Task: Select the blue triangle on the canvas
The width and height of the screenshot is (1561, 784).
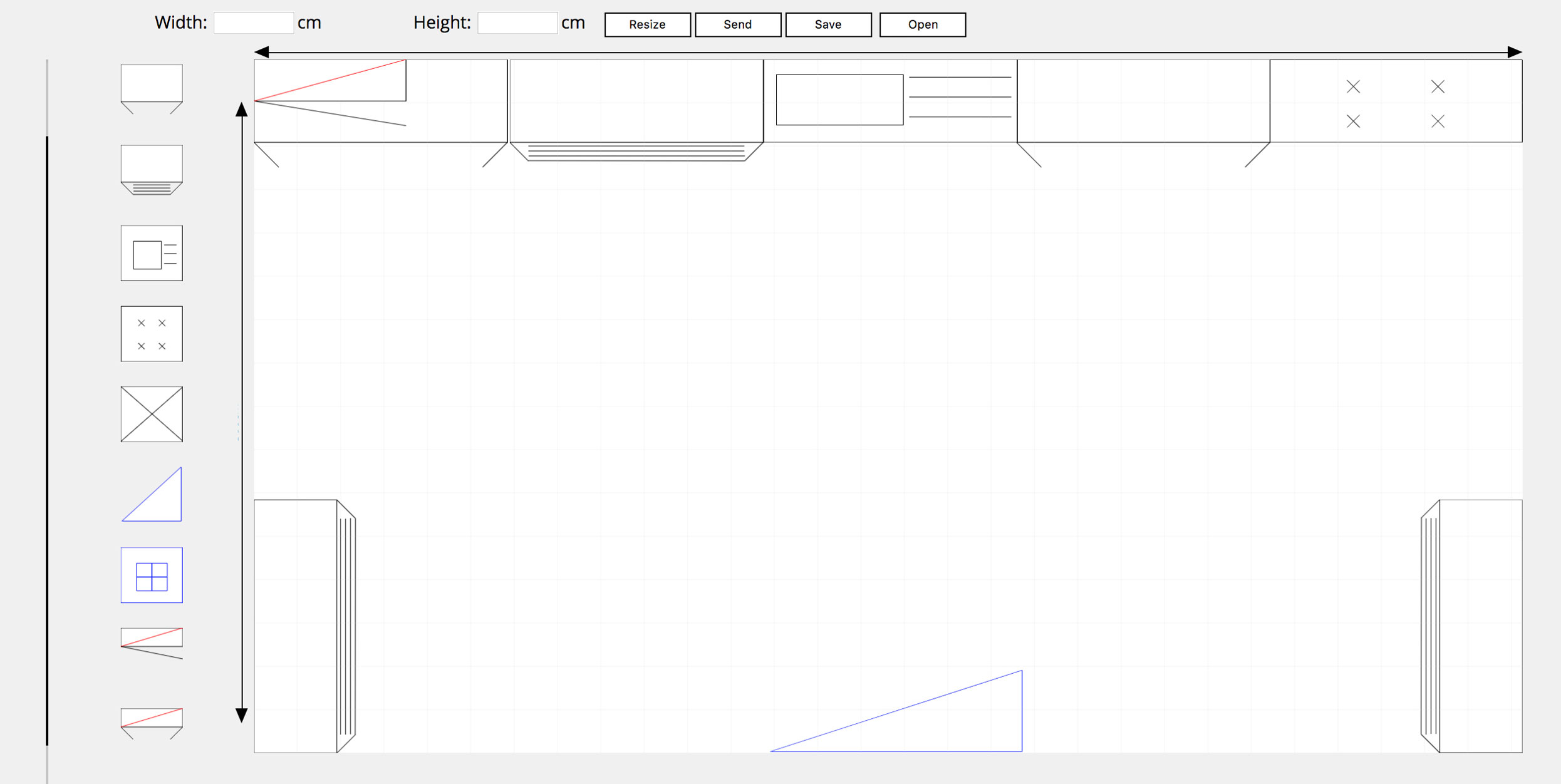Action: [896, 711]
